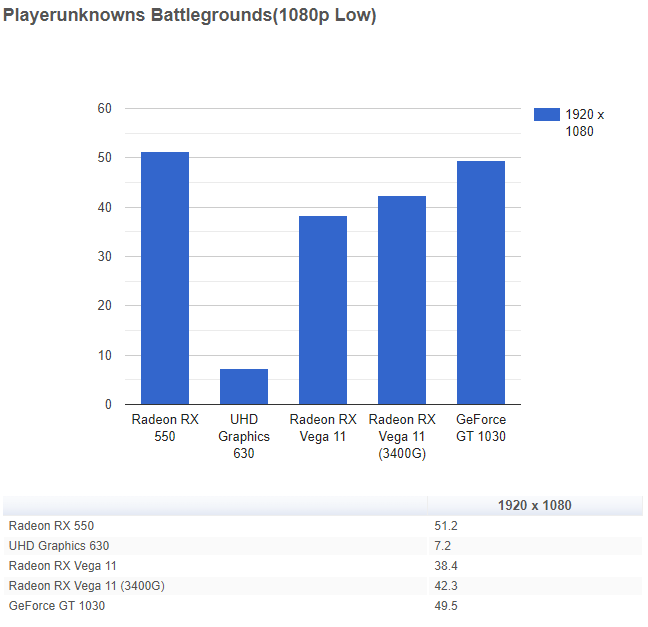The width and height of the screenshot is (648, 627).
Task: Click the 0 y-axis tick label
Action: tap(108, 404)
